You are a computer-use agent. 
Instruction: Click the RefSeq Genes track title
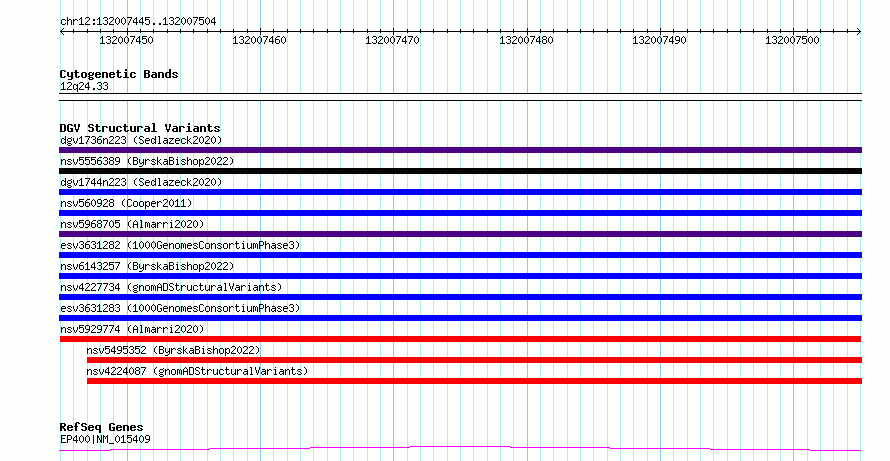102,428
